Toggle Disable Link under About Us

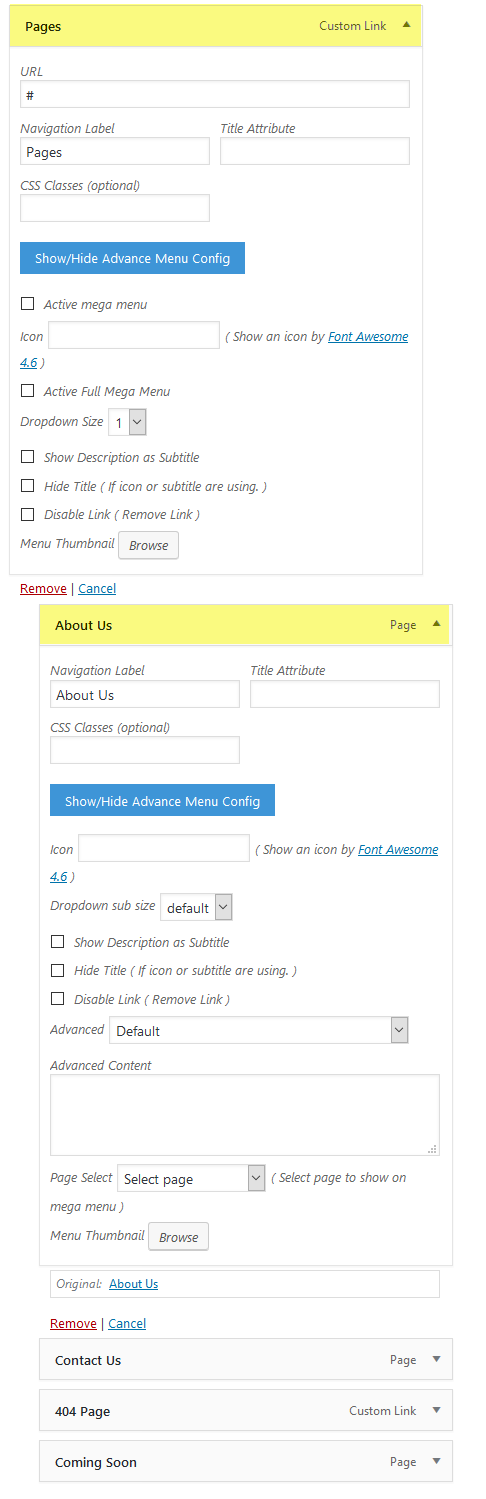58,999
